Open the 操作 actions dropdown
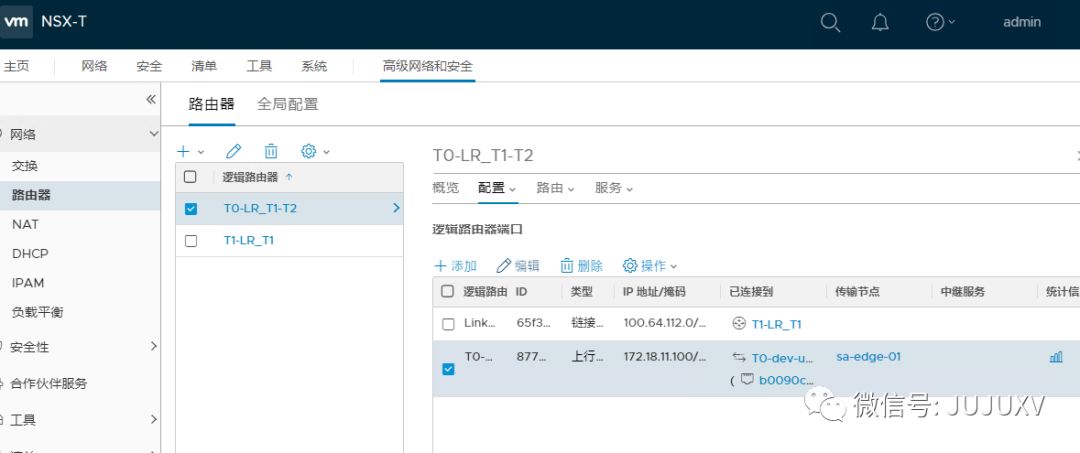This screenshot has height=453, width=1080. click(x=650, y=266)
